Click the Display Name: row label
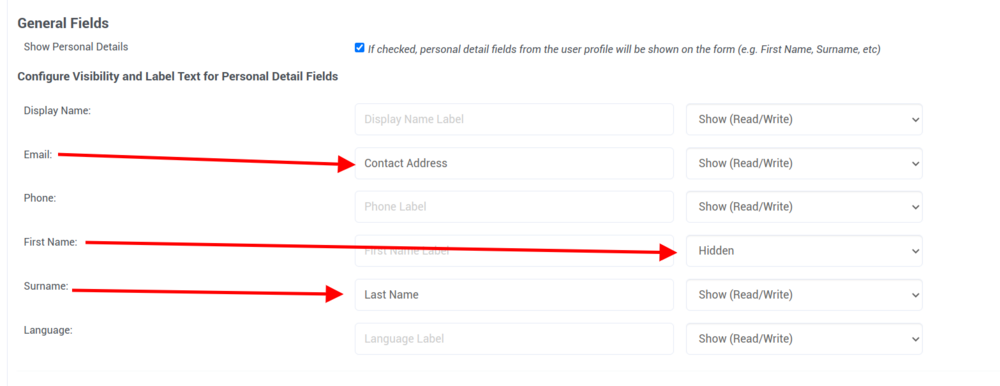Viewport: 1000px width, 386px height. click(x=57, y=111)
